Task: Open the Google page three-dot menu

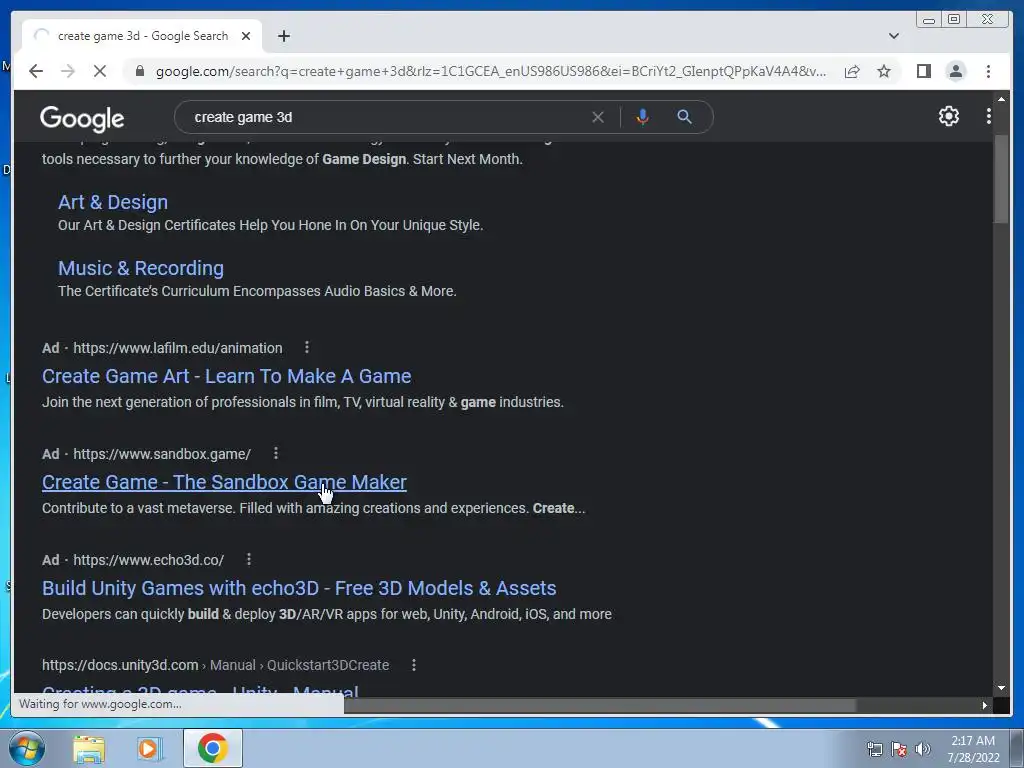Action: point(988,116)
